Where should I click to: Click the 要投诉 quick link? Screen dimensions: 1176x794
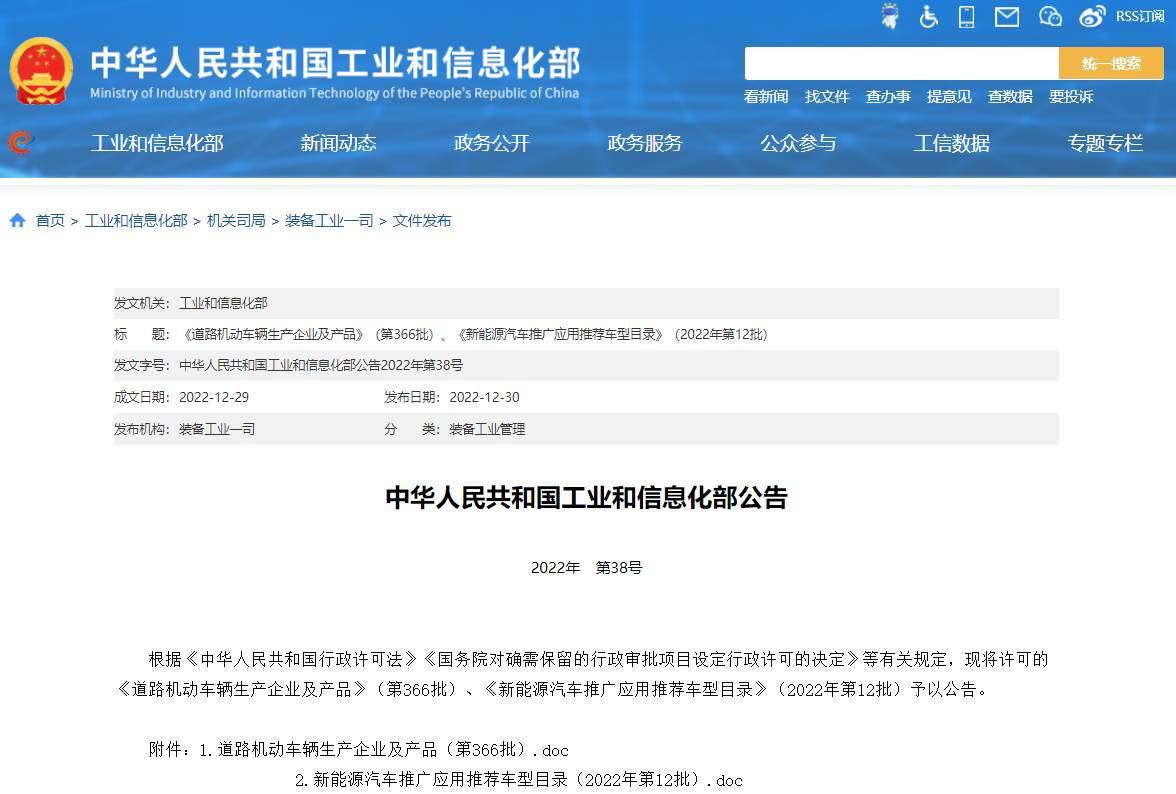[1071, 96]
